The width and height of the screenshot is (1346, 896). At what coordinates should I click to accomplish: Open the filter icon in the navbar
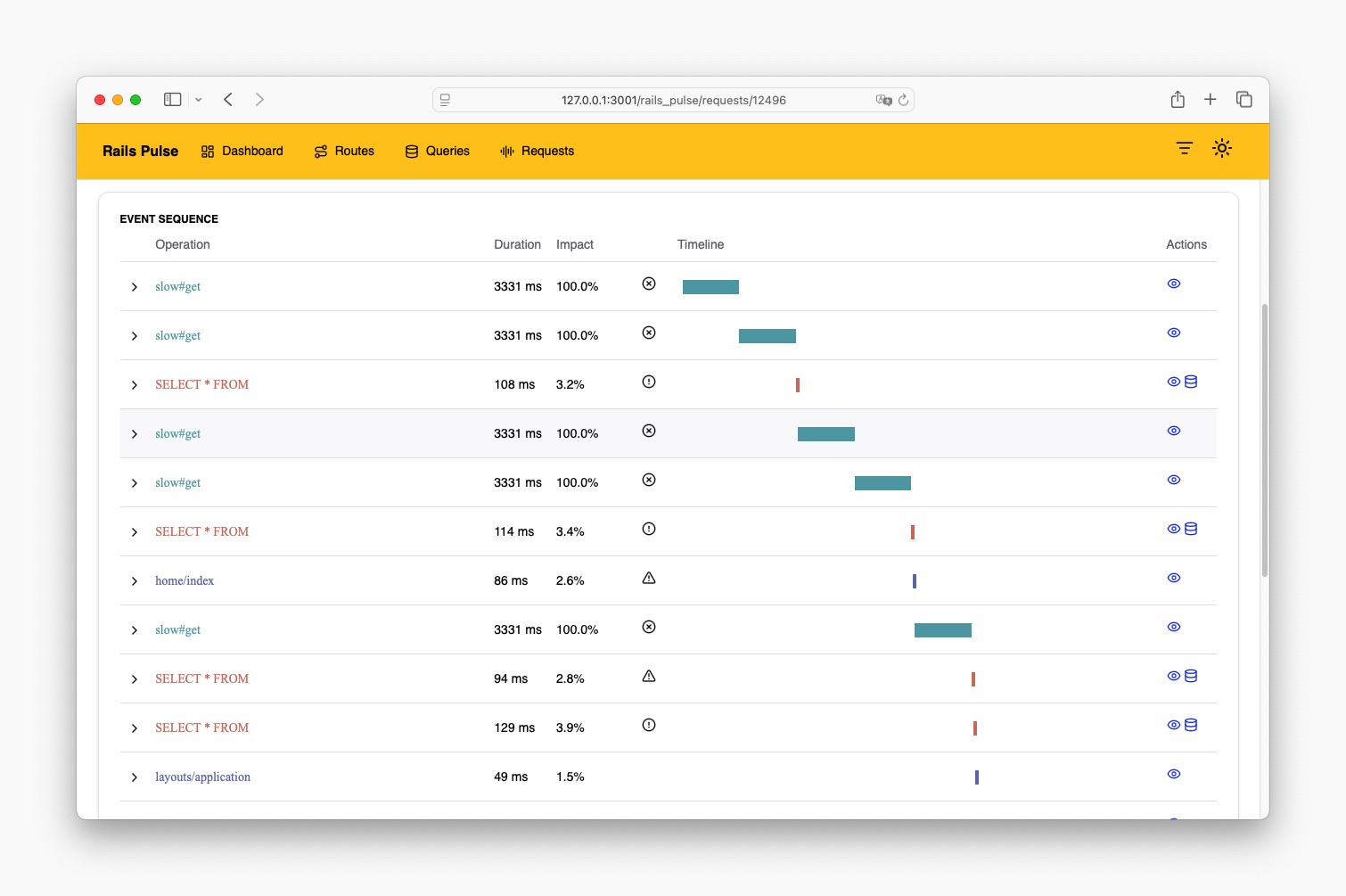pyautogui.click(x=1184, y=148)
